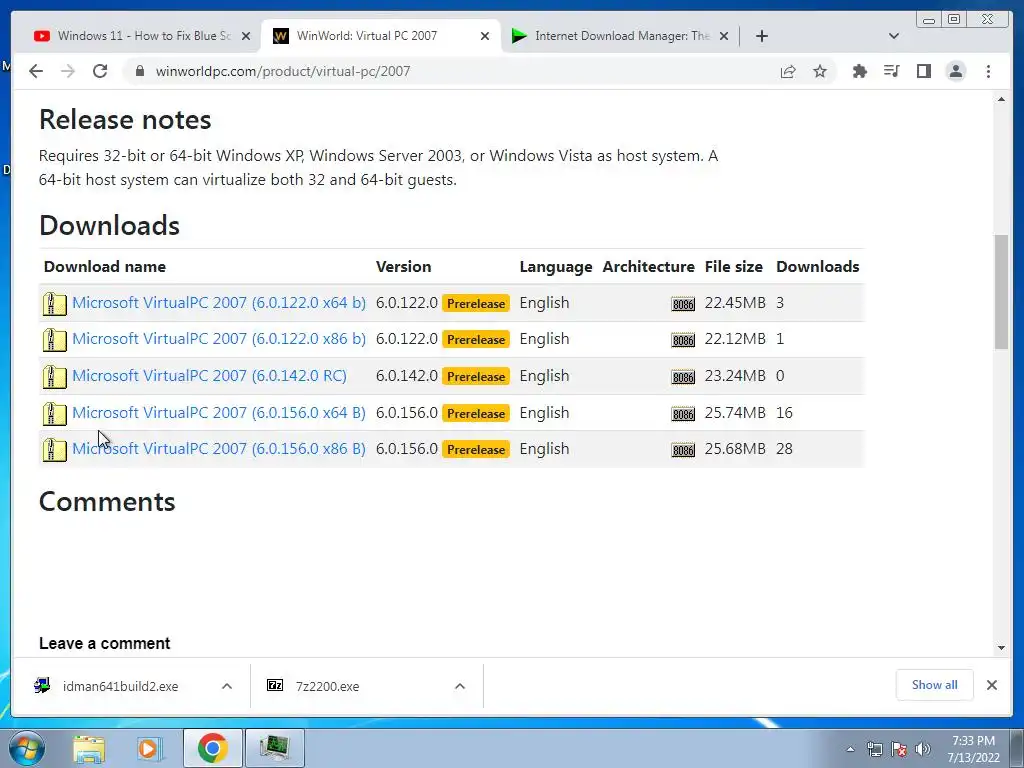
Task: Download VirtualPC 2007 6.0.156.0 x64 B
Action: (x=219, y=413)
